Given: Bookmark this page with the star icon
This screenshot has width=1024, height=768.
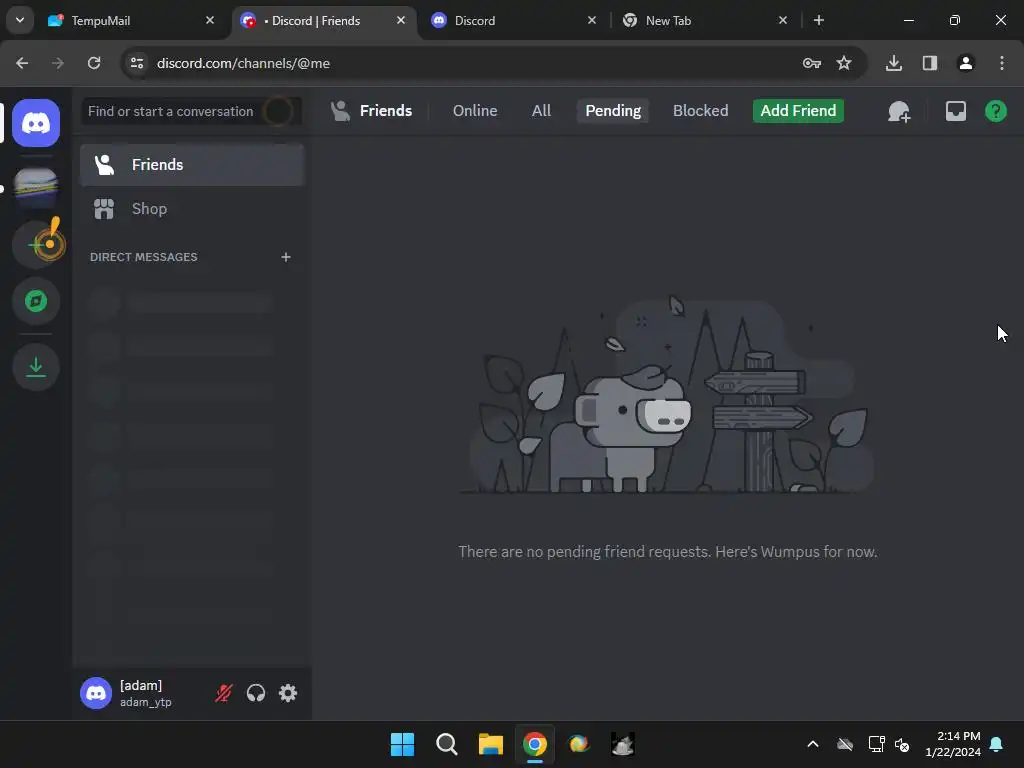Looking at the screenshot, I should [844, 63].
